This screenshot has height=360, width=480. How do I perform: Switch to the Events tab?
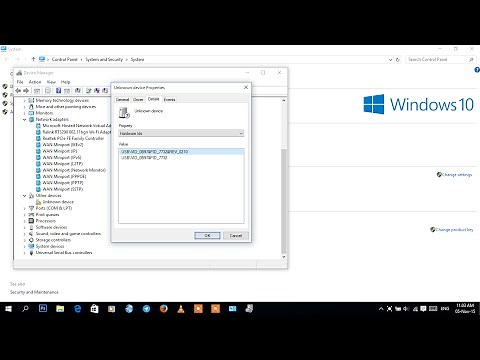tap(169, 100)
